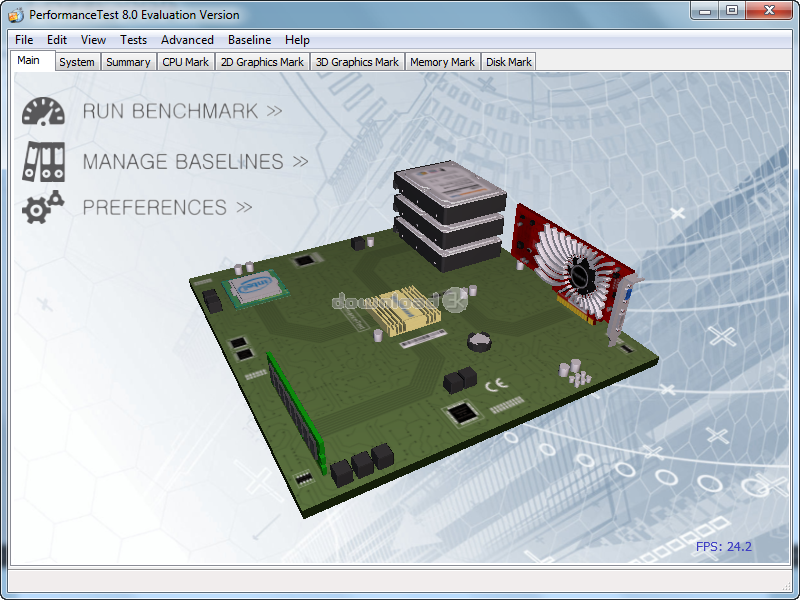Switch to the 3D Graphics Mark tab

357,62
